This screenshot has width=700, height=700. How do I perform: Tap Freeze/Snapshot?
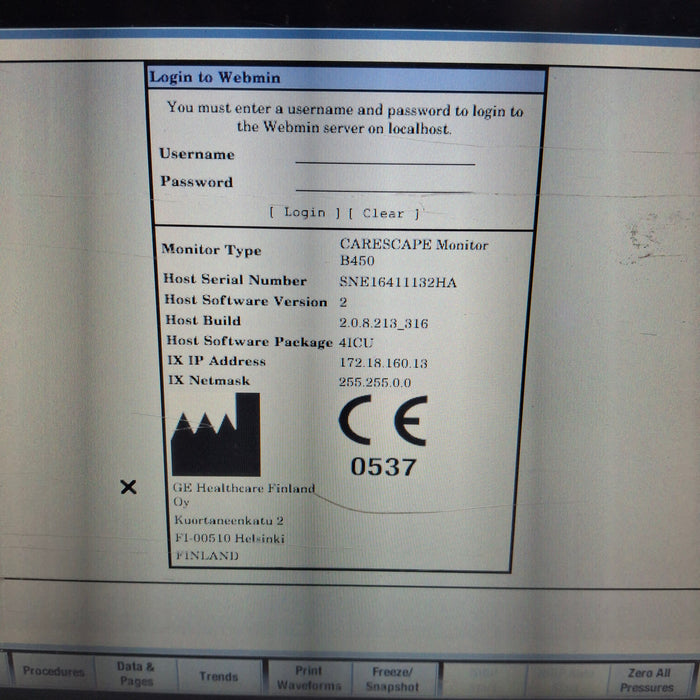[393, 679]
